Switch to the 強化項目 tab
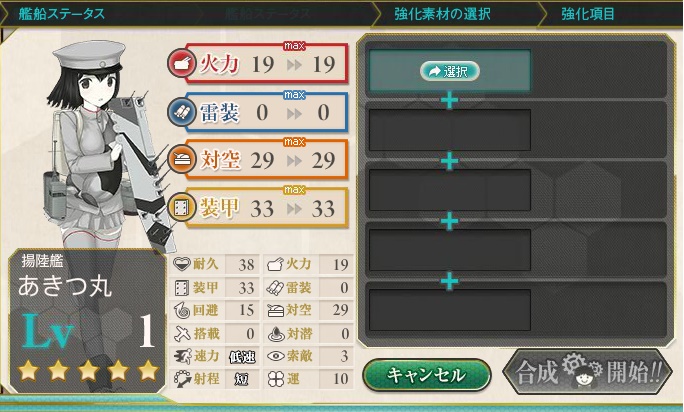Image resolution: width=684 pixels, height=412 pixels. 588,14
